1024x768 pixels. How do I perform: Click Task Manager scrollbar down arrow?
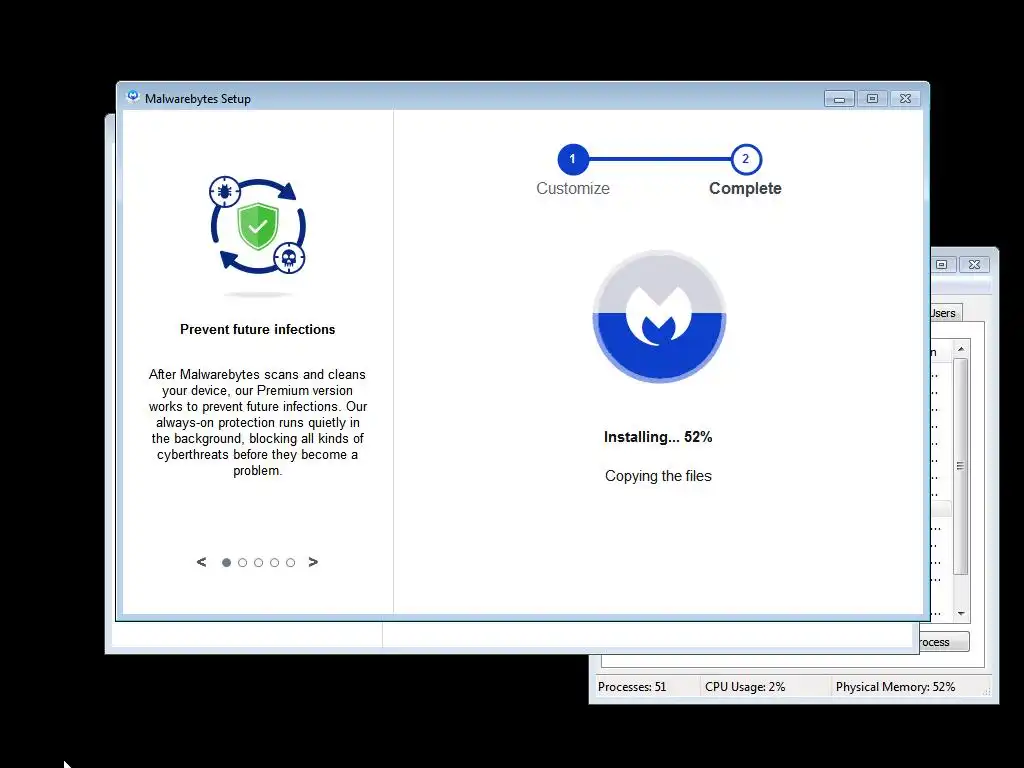coord(961,613)
